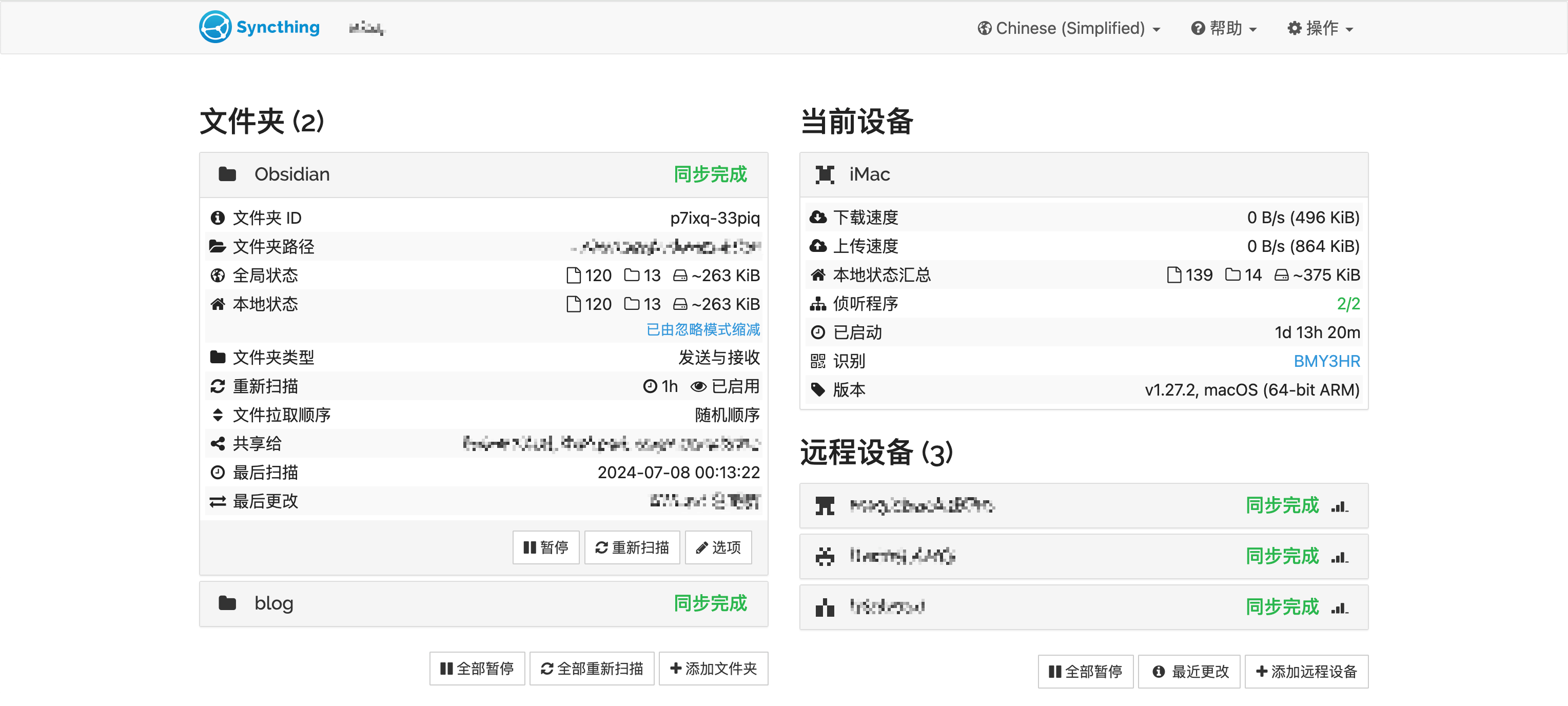Click the share icon beside 共享给
Image resolution: width=1568 pixels, height=706 pixels.
click(x=218, y=444)
